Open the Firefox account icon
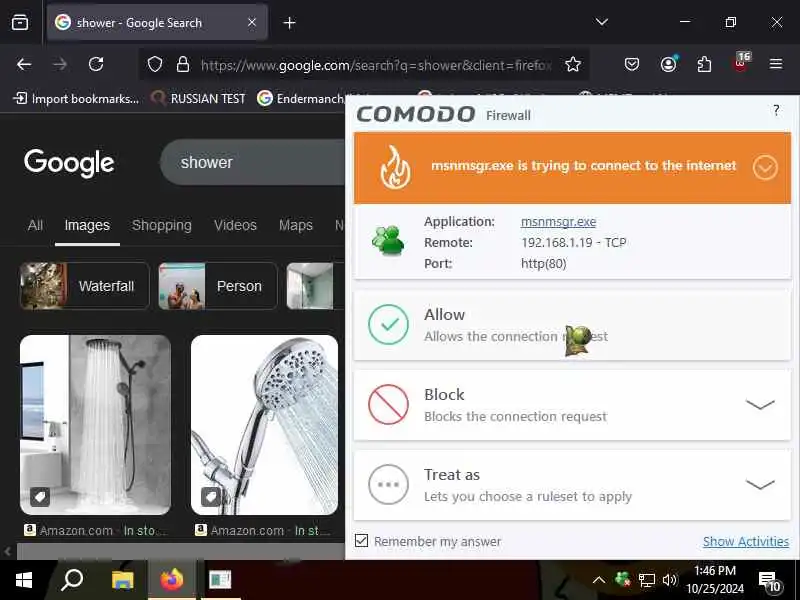This screenshot has width=800, height=600. coord(668,64)
